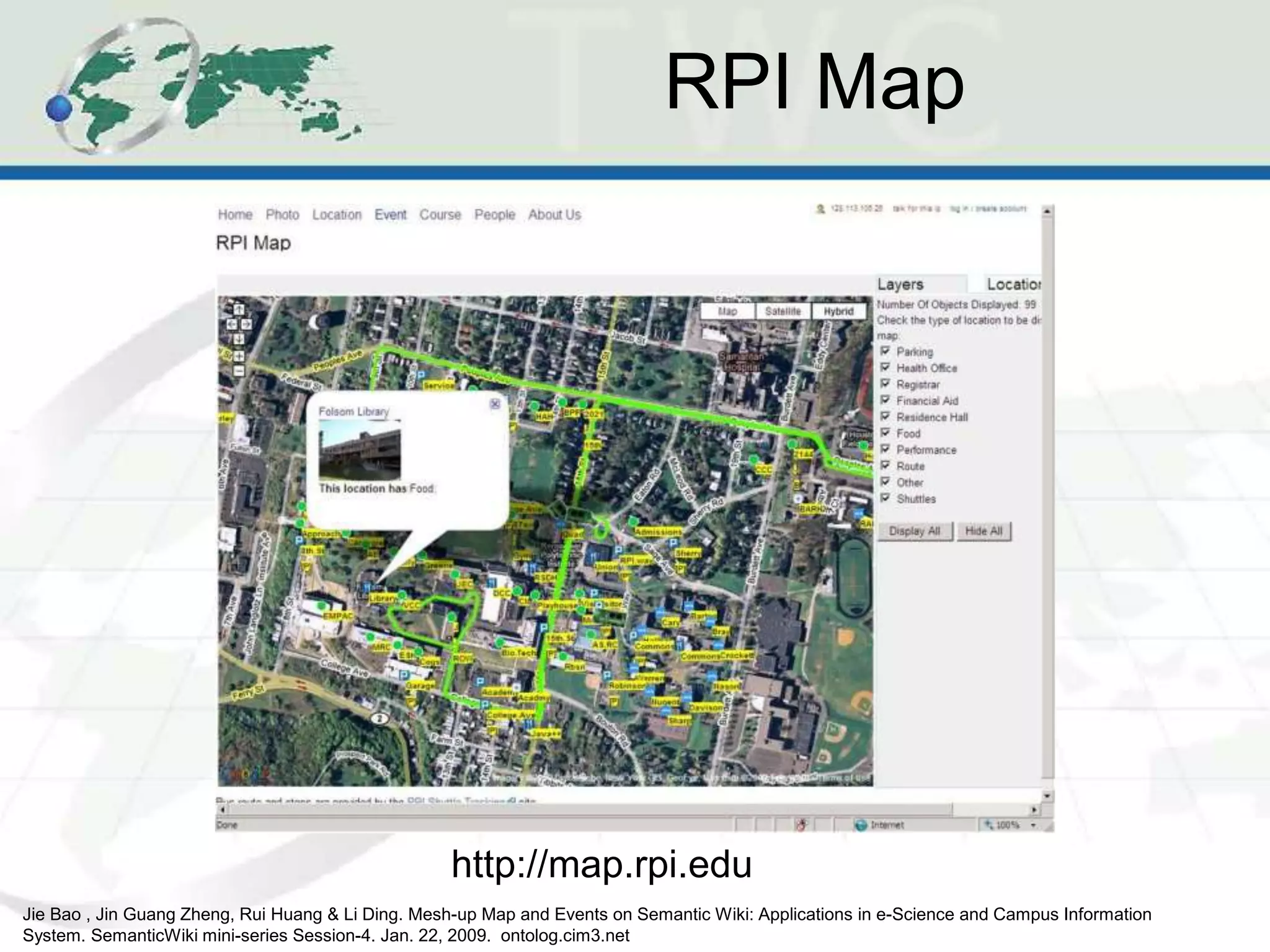The image size is (1270, 952).
Task: Click the vertical scrollbar up arrow
Action: [1047, 211]
